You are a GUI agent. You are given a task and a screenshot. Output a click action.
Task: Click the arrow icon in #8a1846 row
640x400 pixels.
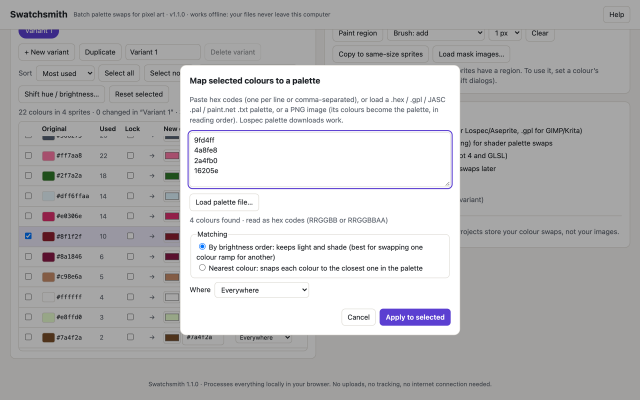152,257
